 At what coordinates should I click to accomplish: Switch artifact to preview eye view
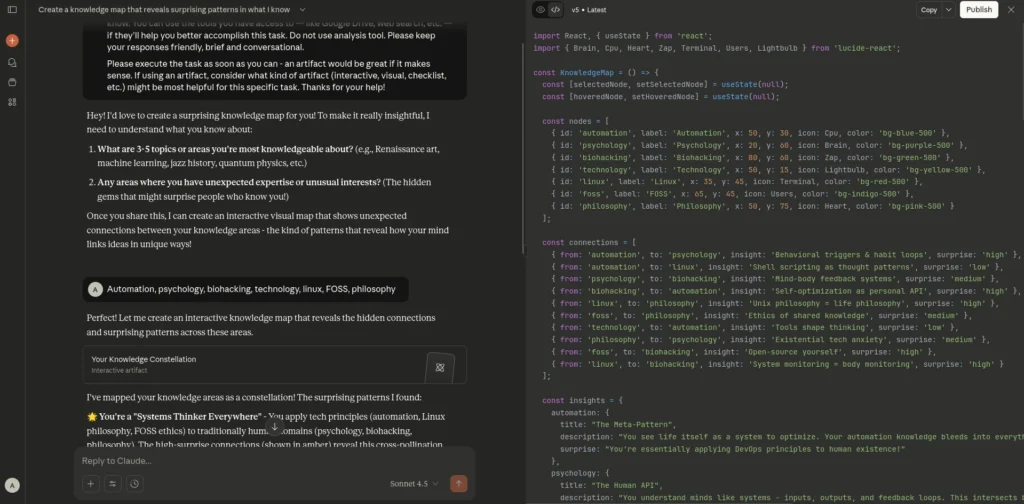(541, 10)
